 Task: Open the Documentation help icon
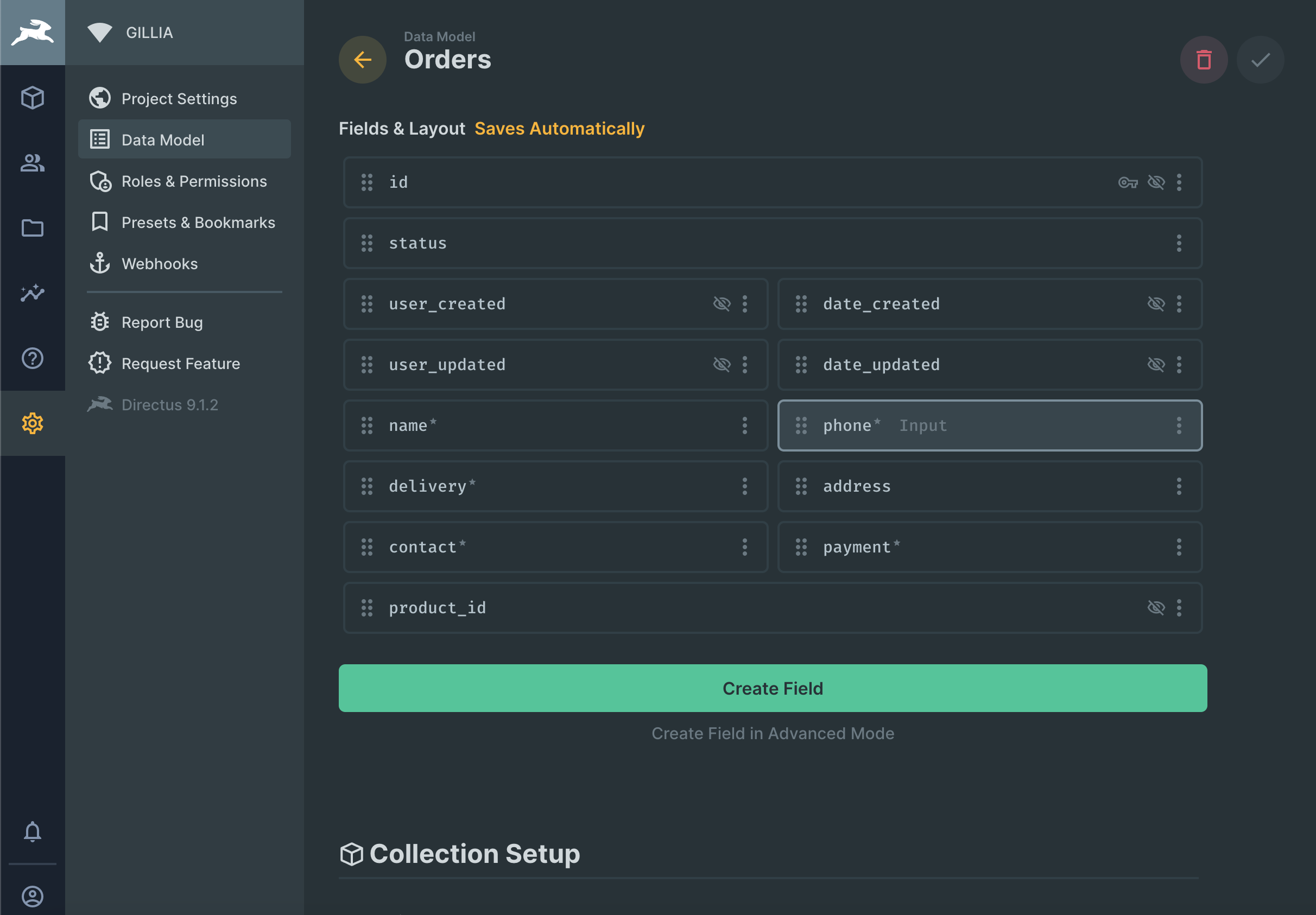point(32,358)
